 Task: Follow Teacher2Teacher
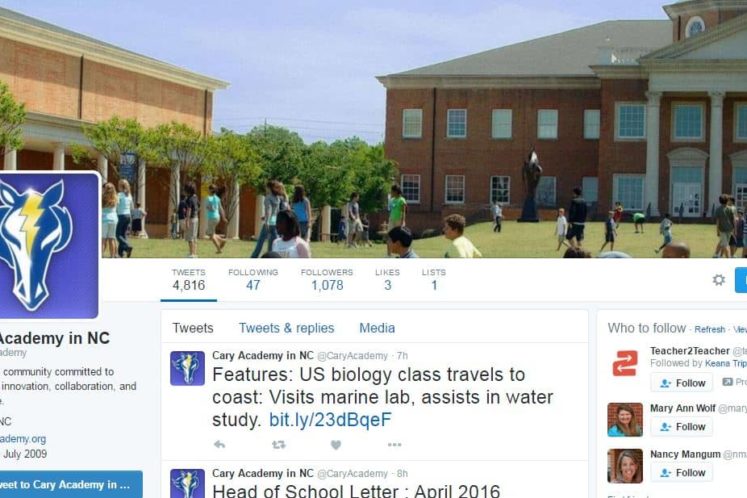tap(682, 383)
